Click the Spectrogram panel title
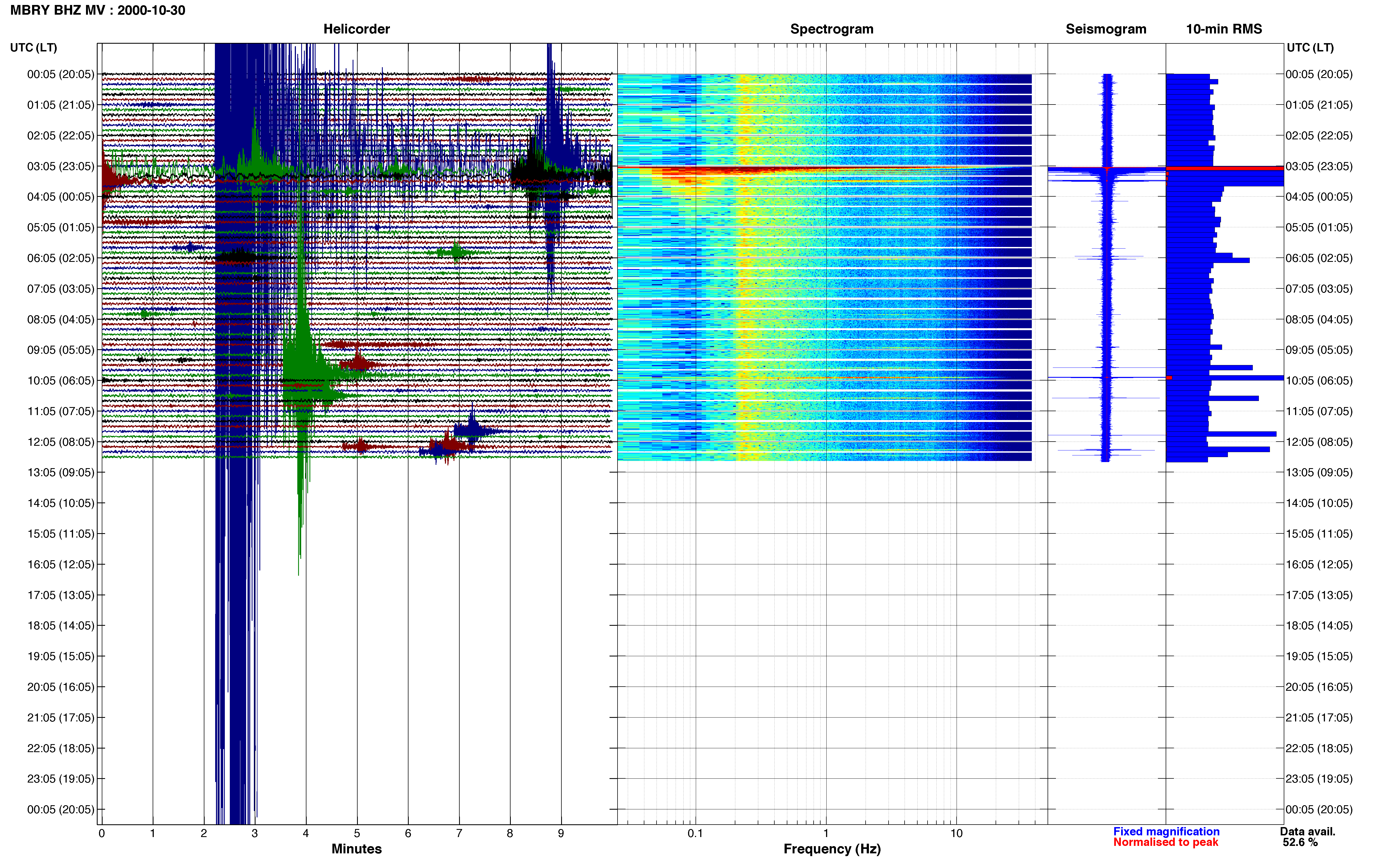This screenshot has height=868, width=1388. click(x=832, y=29)
